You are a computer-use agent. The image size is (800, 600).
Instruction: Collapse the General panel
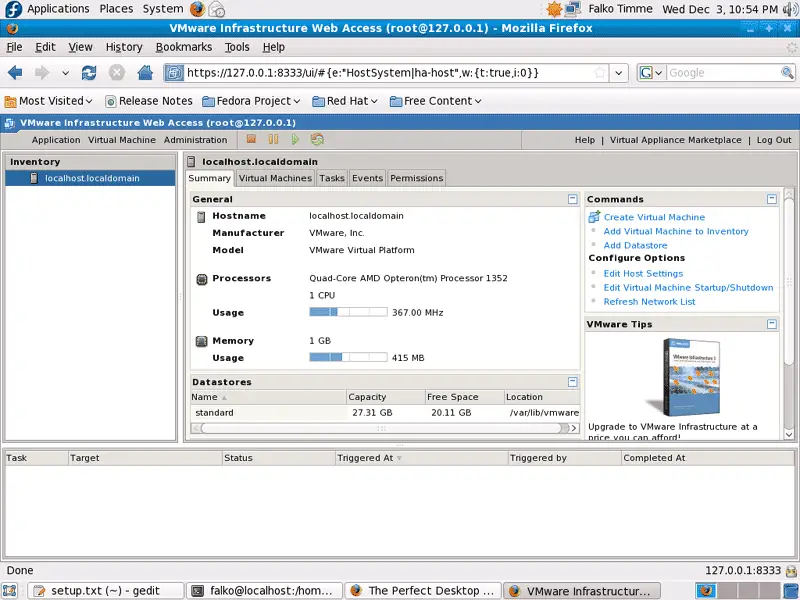[572, 199]
